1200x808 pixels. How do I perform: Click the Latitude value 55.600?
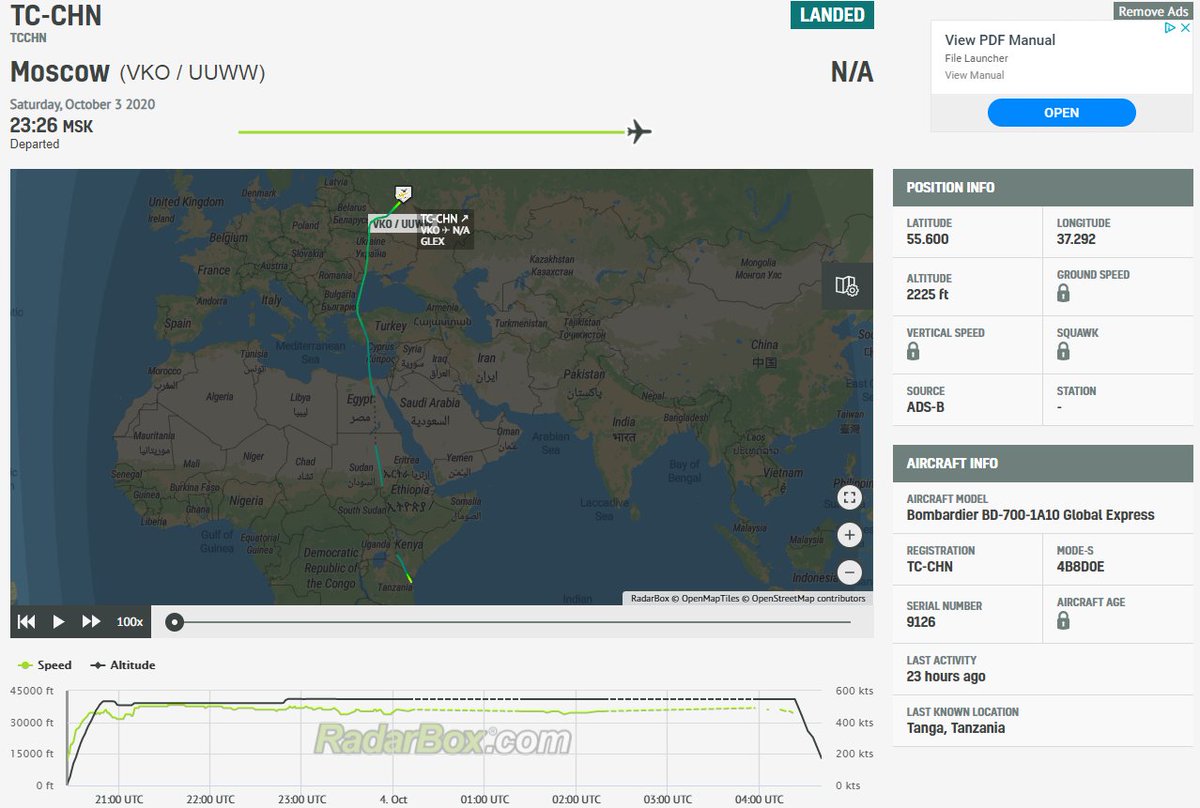(x=927, y=239)
